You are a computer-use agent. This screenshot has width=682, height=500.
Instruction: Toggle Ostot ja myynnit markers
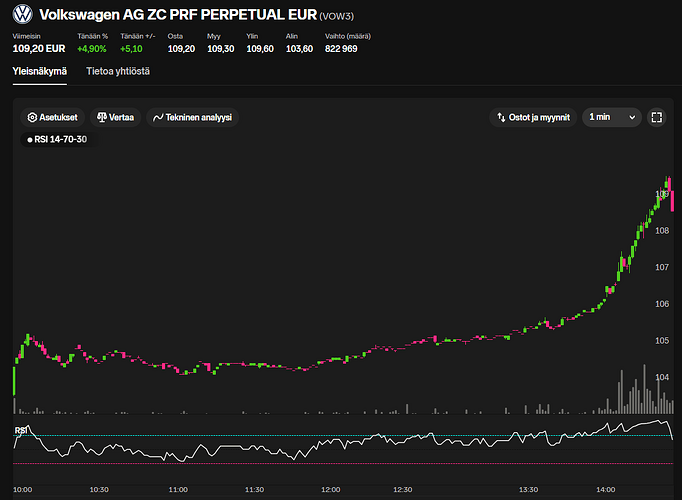(x=533, y=117)
